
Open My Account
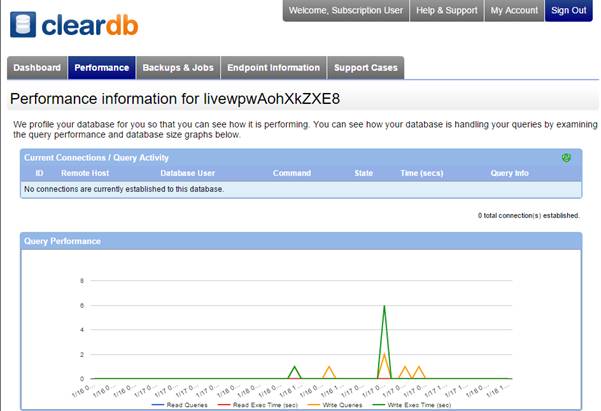point(514,10)
